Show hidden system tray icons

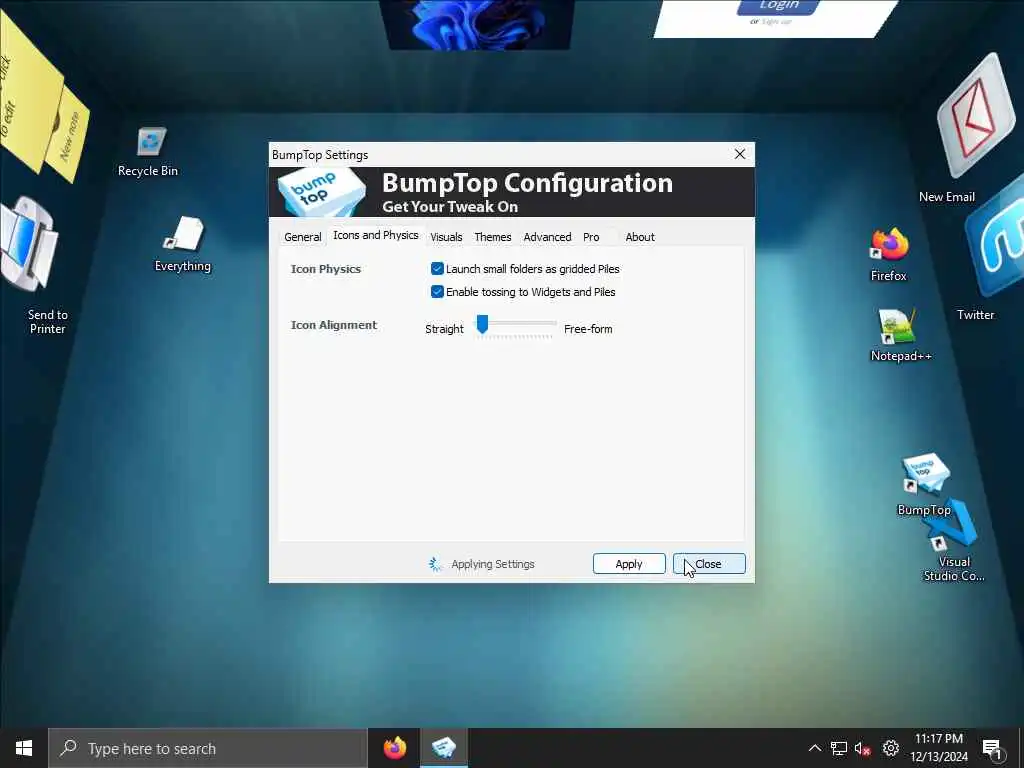pos(814,748)
